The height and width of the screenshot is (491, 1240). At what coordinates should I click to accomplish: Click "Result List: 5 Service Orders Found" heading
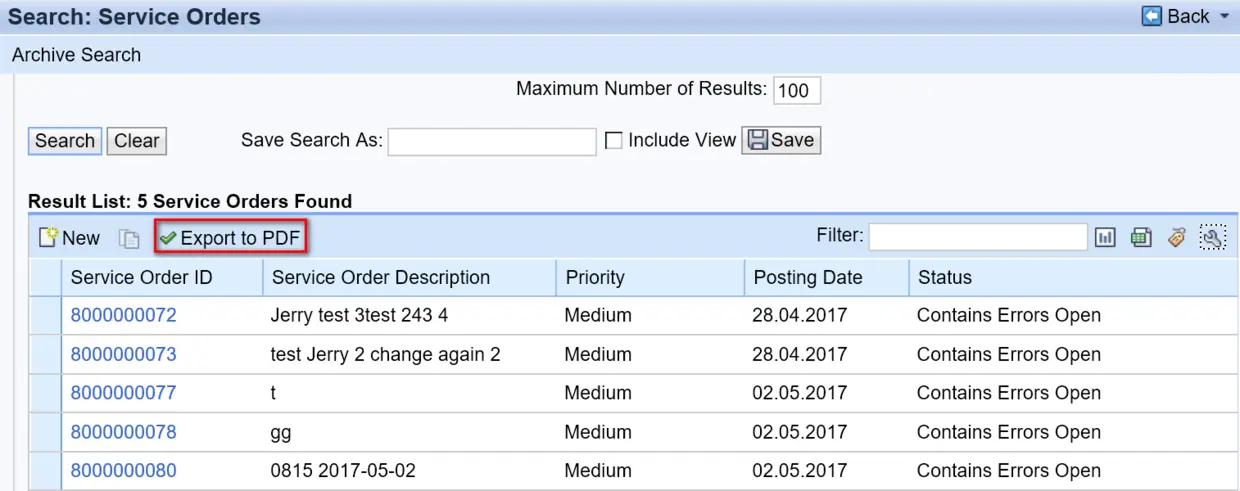[190, 201]
